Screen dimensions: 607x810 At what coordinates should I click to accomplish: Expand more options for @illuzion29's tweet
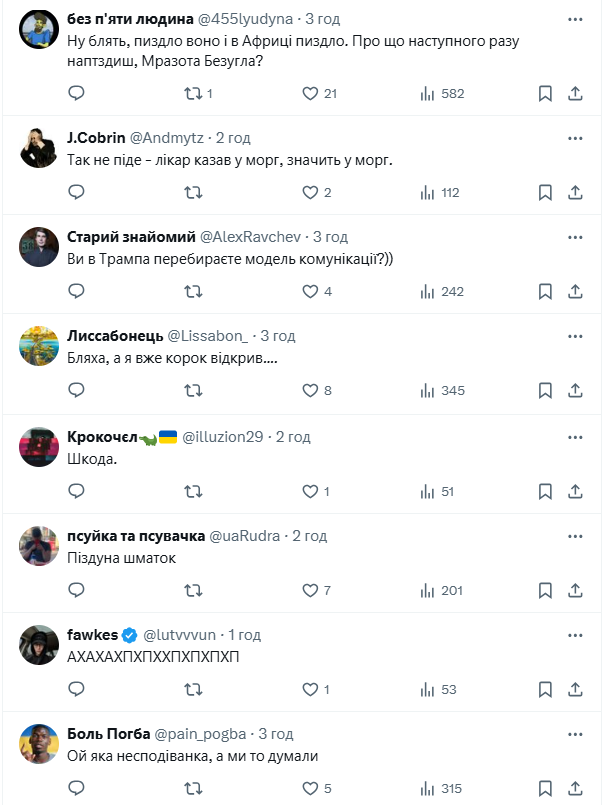[x=575, y=437]
